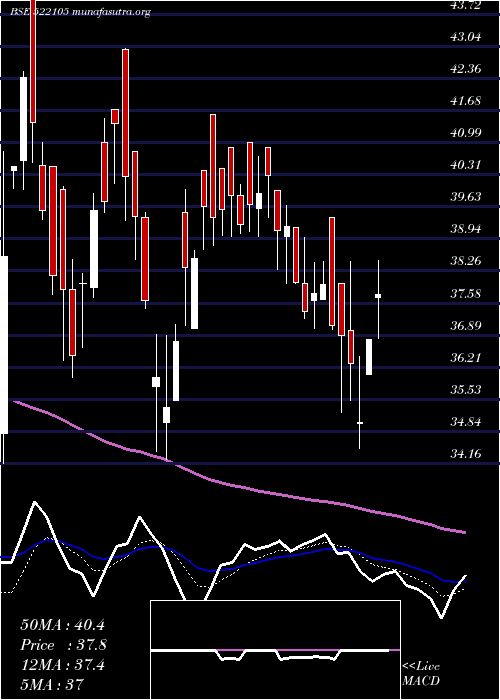The image size is (500, 700).
Task: Click the 5MA : 37 readout
Action: coord(52,684)
